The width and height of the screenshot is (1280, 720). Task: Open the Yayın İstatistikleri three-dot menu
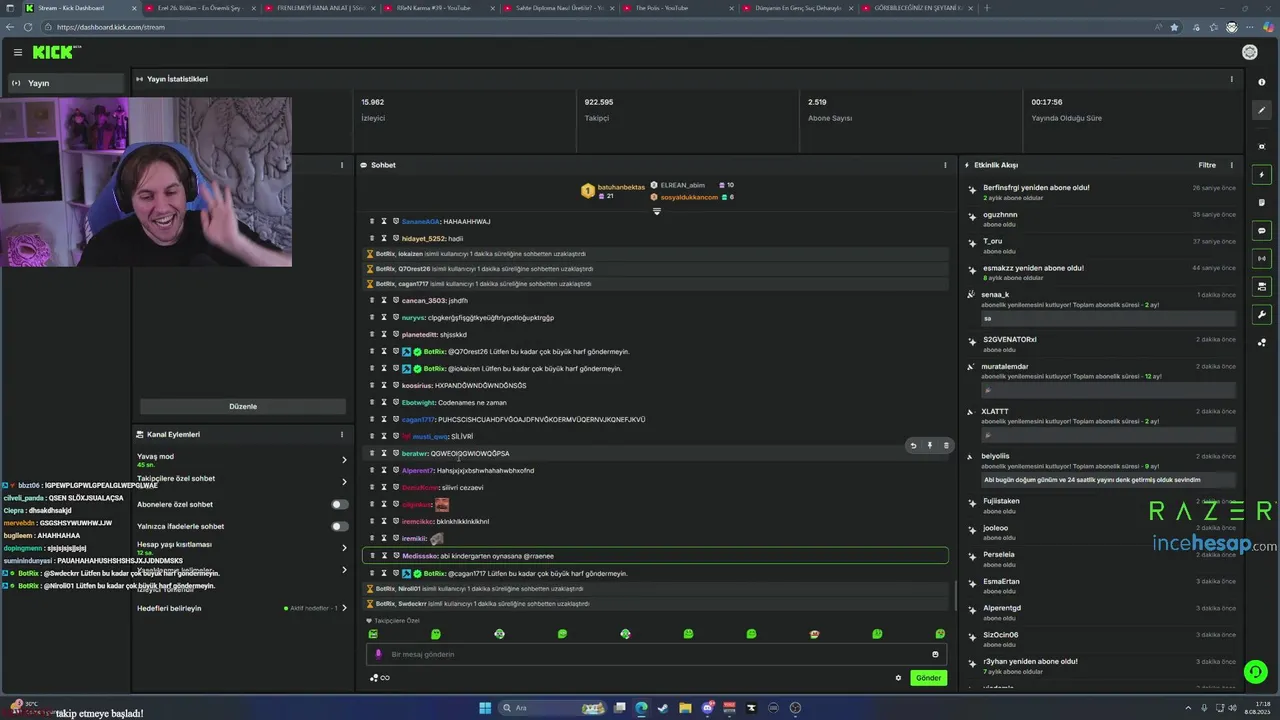point(1231,79)
